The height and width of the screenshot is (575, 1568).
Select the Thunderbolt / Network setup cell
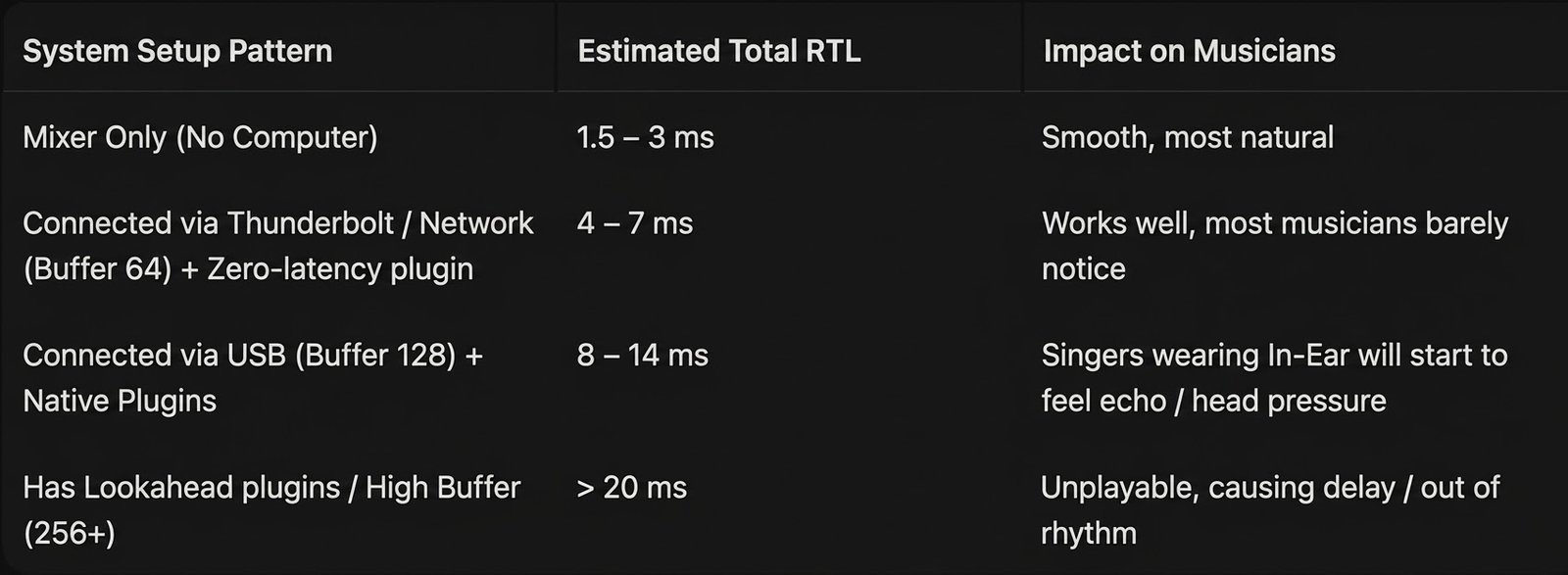278,246
